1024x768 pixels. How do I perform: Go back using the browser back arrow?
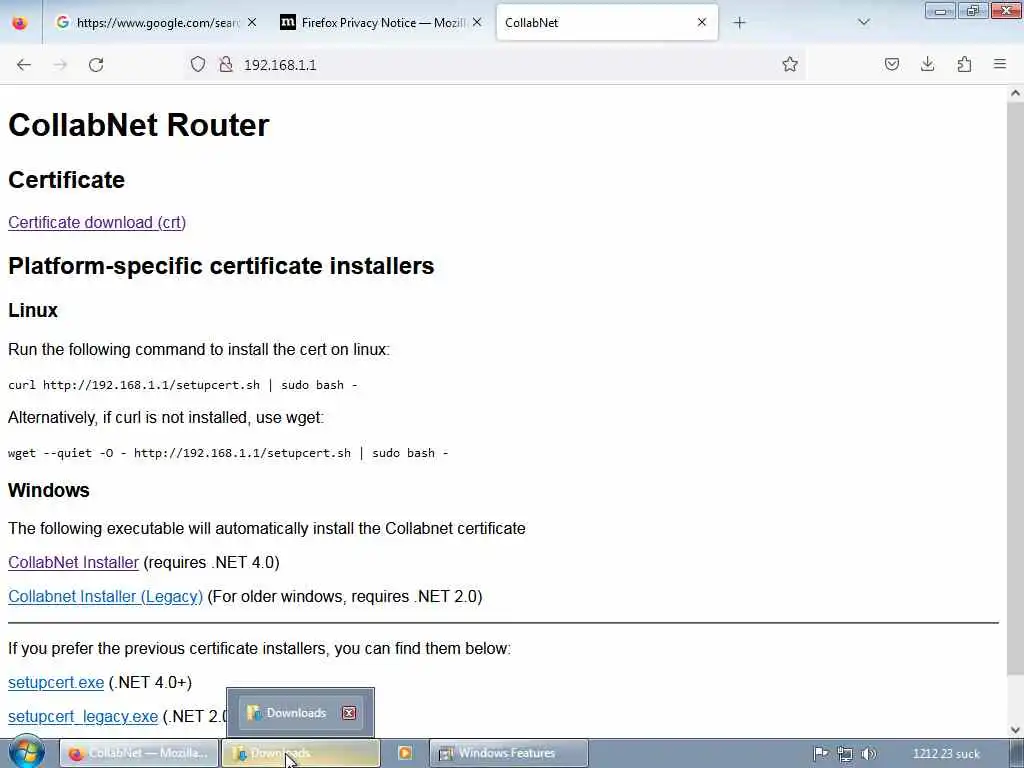(x=24, y=64)
